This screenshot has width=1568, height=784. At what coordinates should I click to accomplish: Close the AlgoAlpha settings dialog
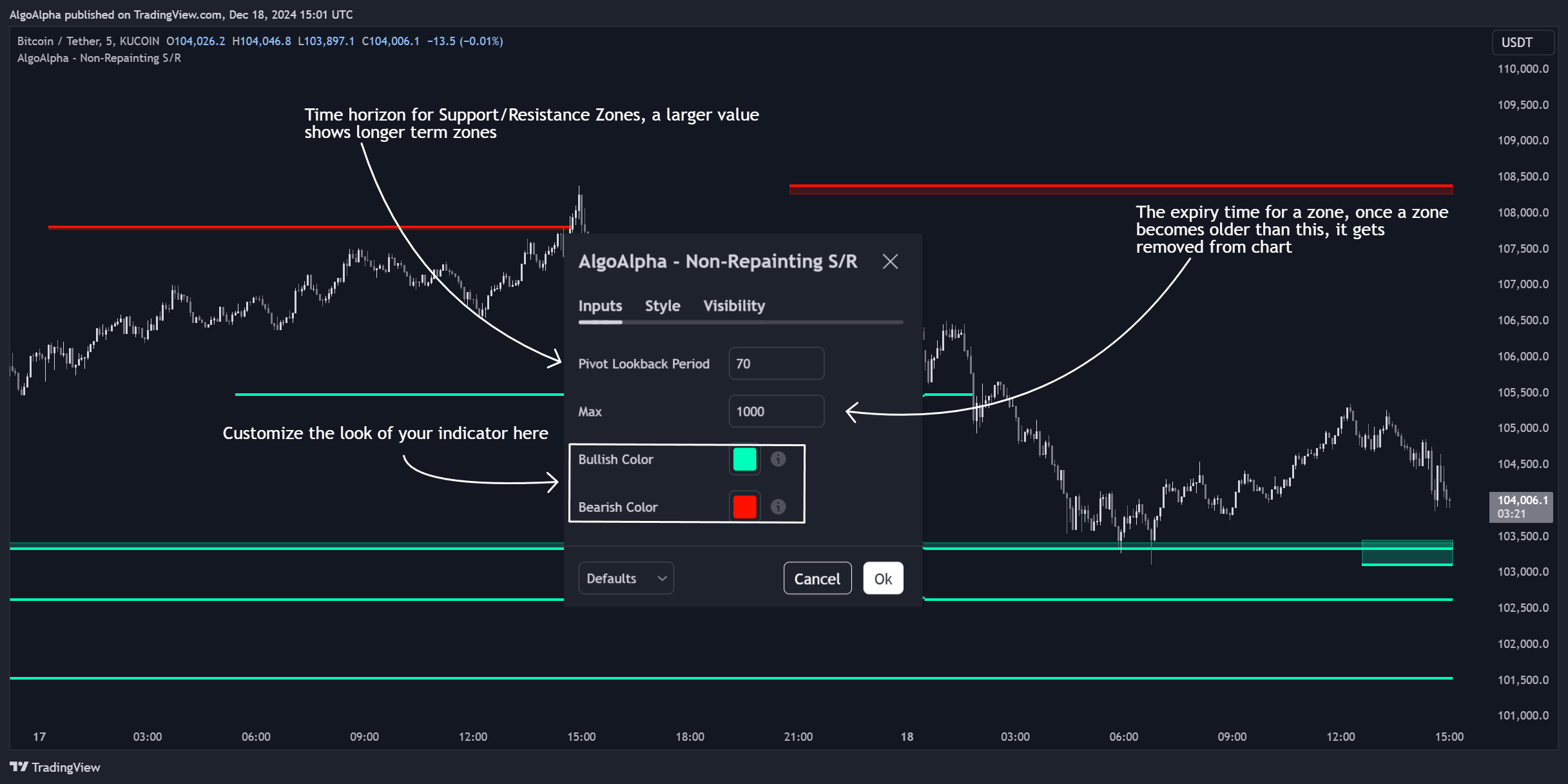click(890, 261)
